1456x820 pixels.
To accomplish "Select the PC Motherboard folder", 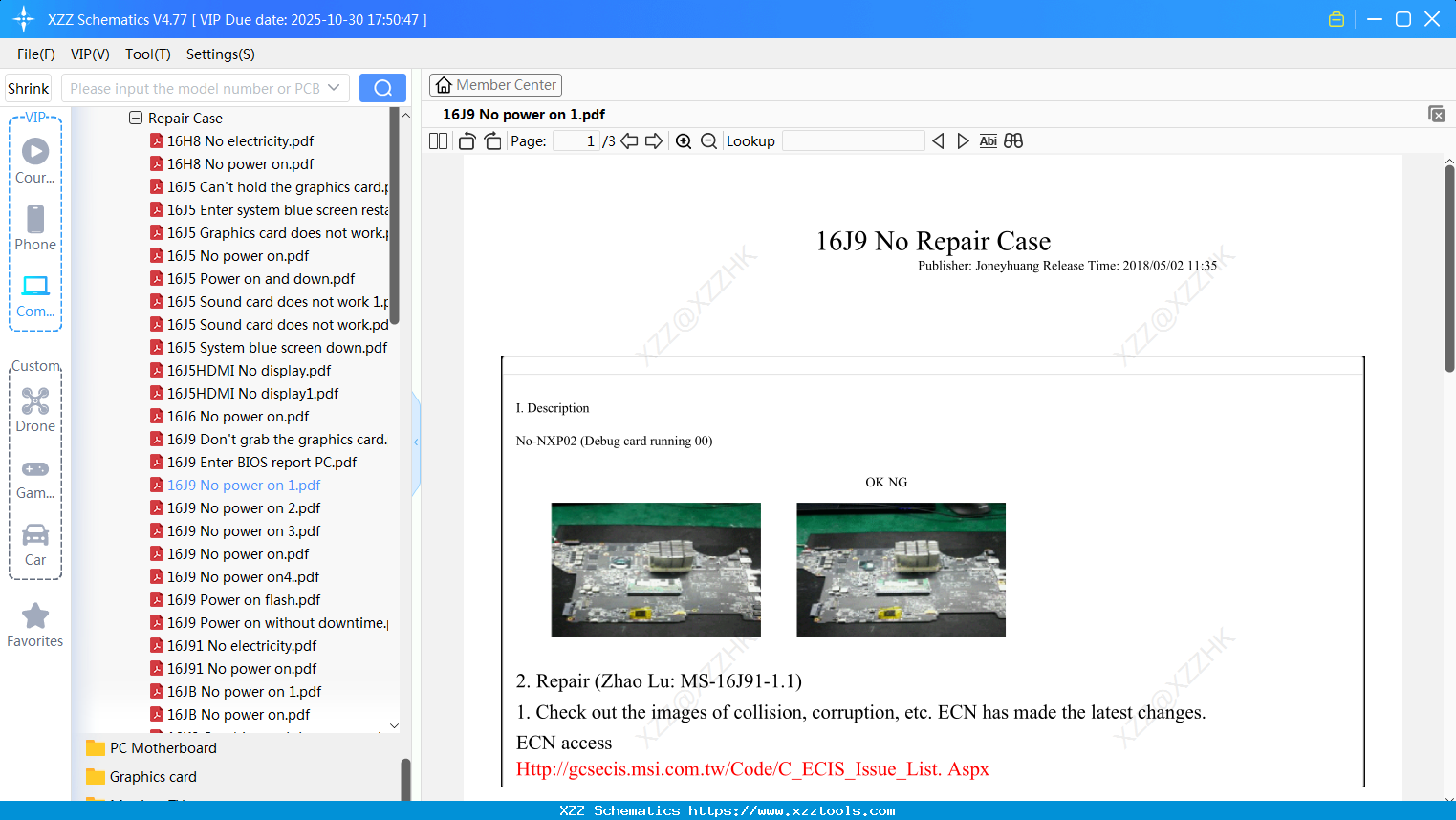I will tap(163, 748).
